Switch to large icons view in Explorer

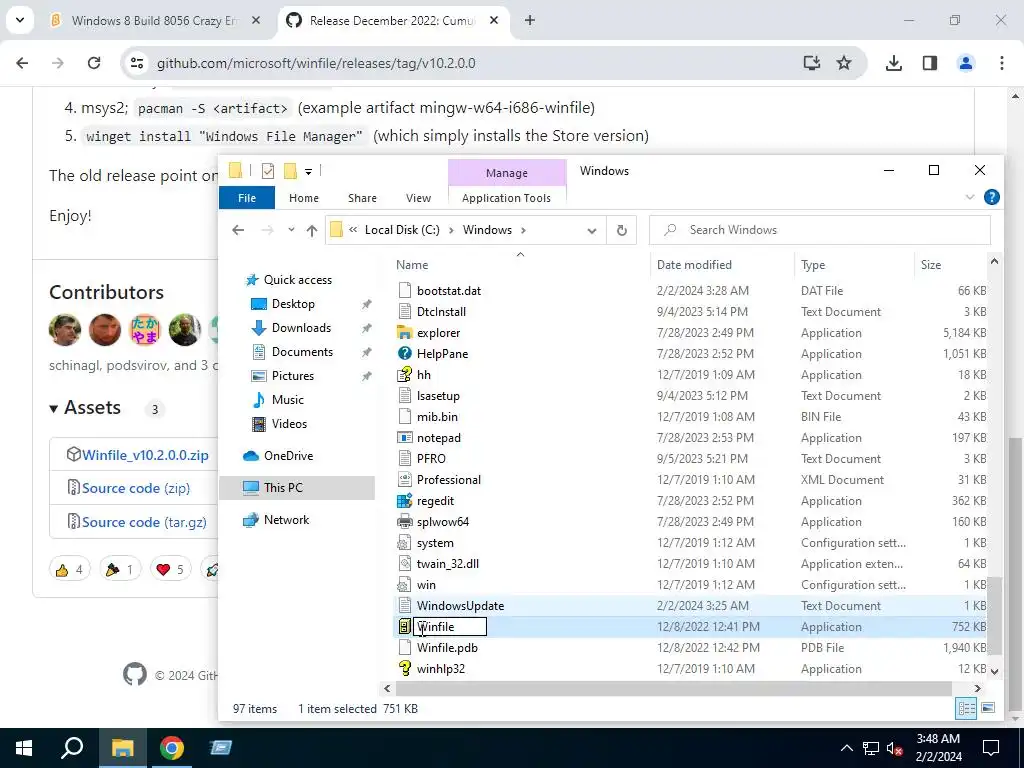pos(988,708)
